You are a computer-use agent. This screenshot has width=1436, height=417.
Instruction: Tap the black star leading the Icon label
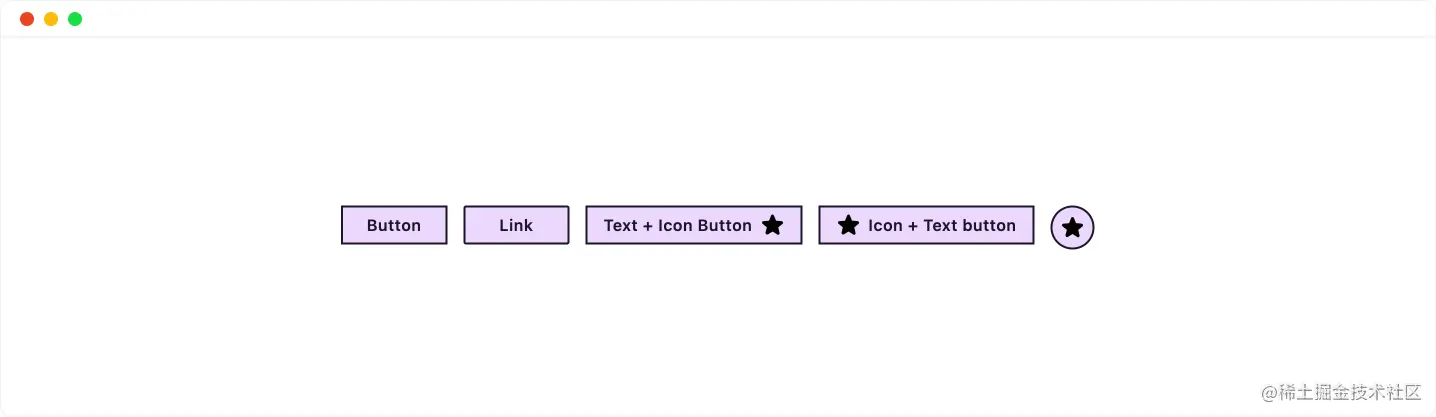[x=848, y=225]
